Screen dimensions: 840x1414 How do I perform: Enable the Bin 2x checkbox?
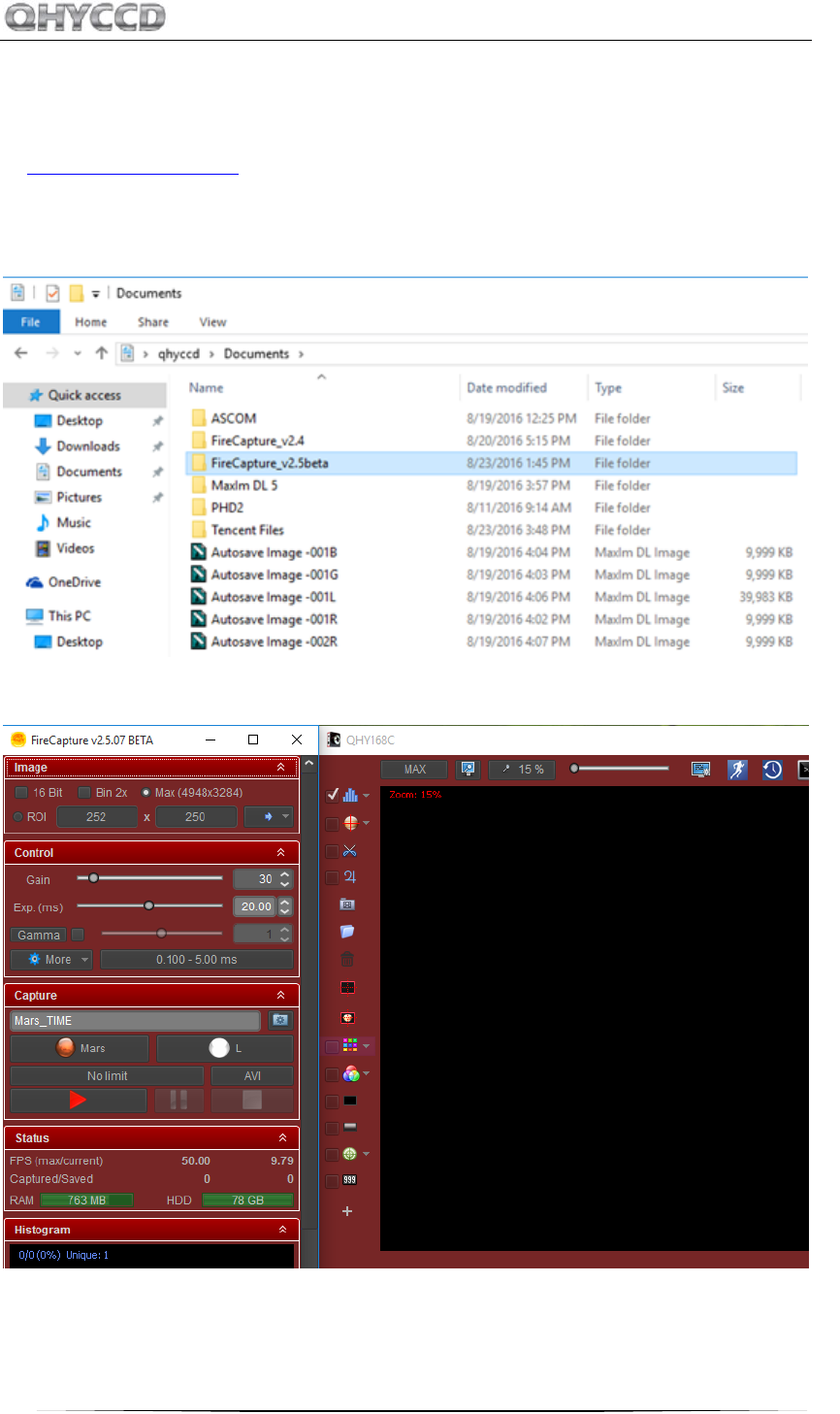coord(84,793)
